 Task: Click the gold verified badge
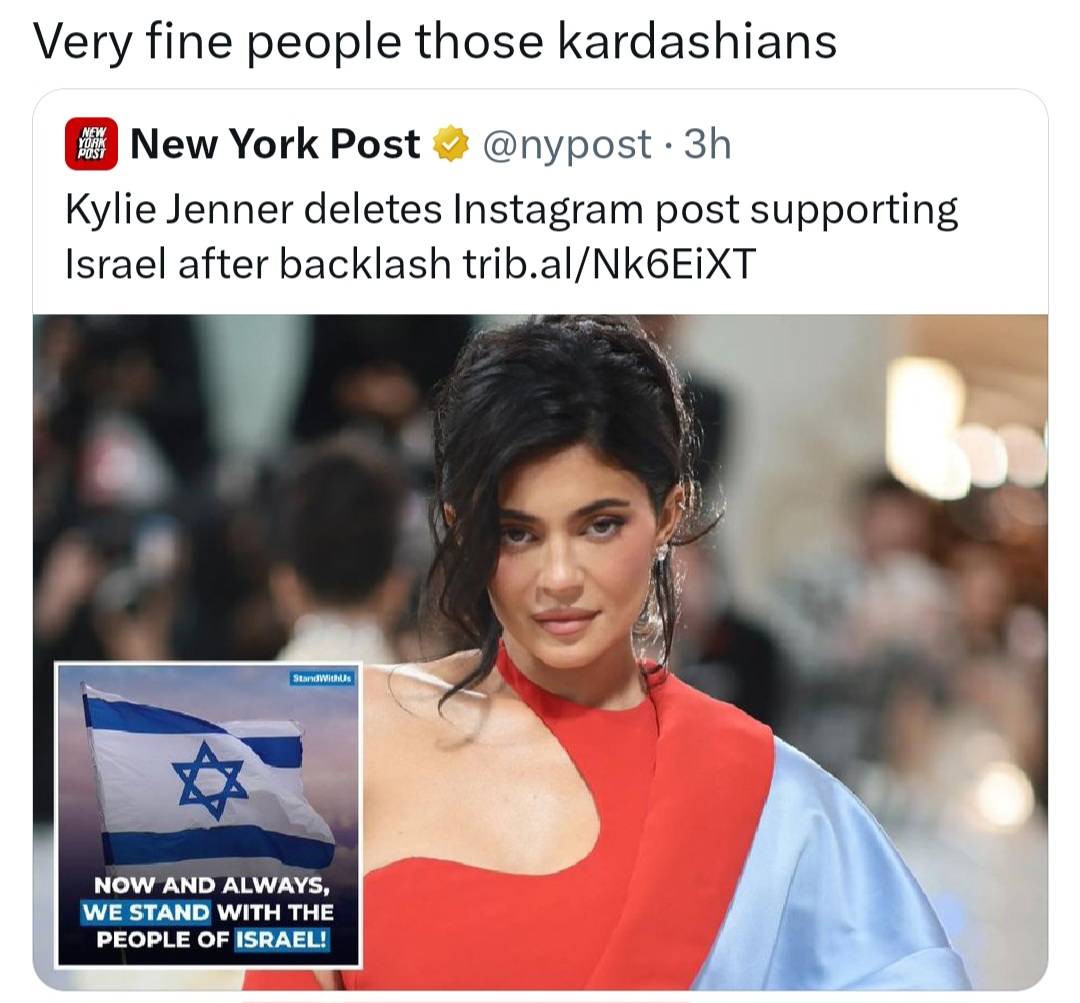(x=450, y=144)
